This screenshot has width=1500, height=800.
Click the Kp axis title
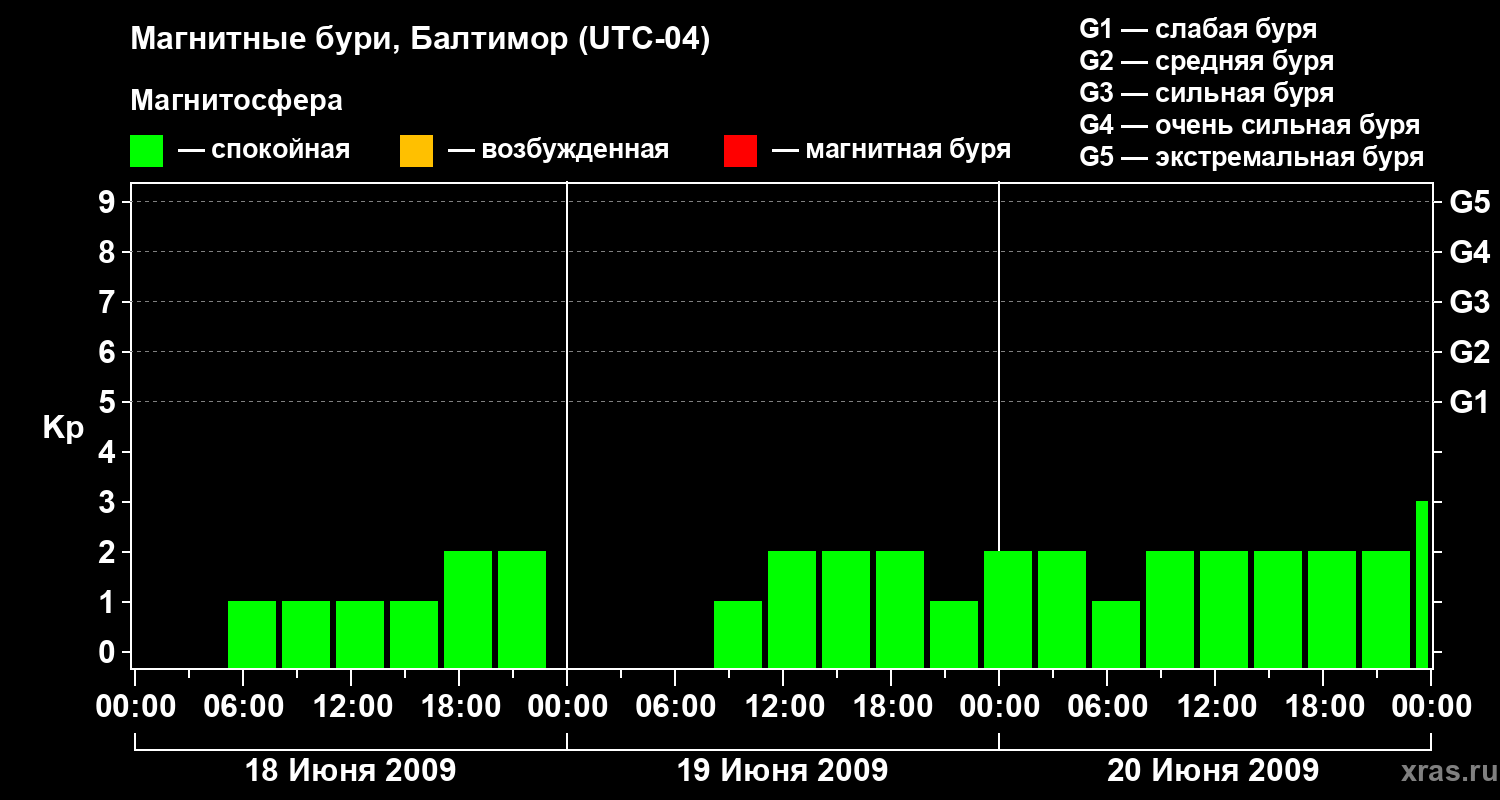coord(63,428)
